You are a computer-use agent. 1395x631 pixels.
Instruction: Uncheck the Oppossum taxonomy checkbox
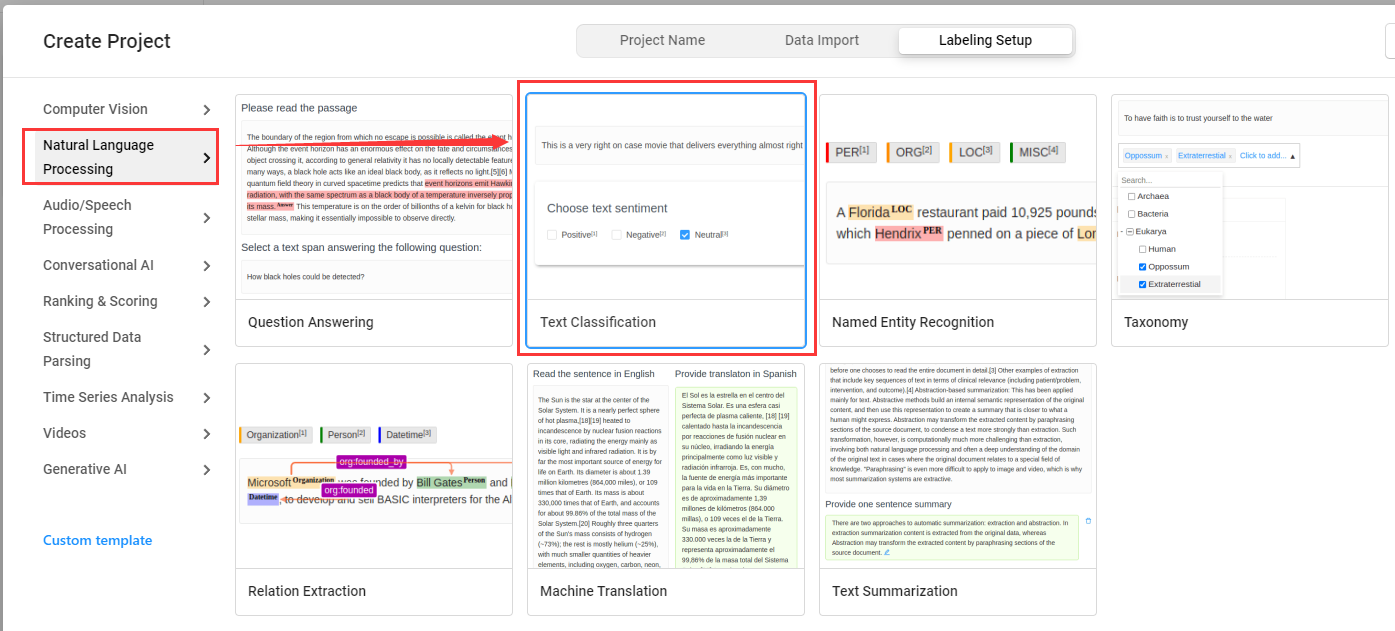tap(1142, 267)
